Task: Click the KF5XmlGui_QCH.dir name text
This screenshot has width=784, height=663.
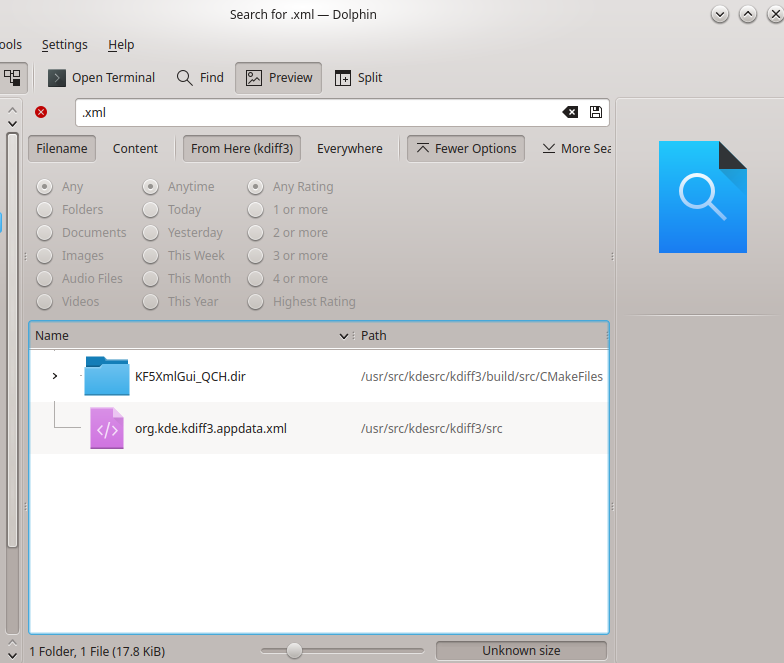Action: (190, 376)
